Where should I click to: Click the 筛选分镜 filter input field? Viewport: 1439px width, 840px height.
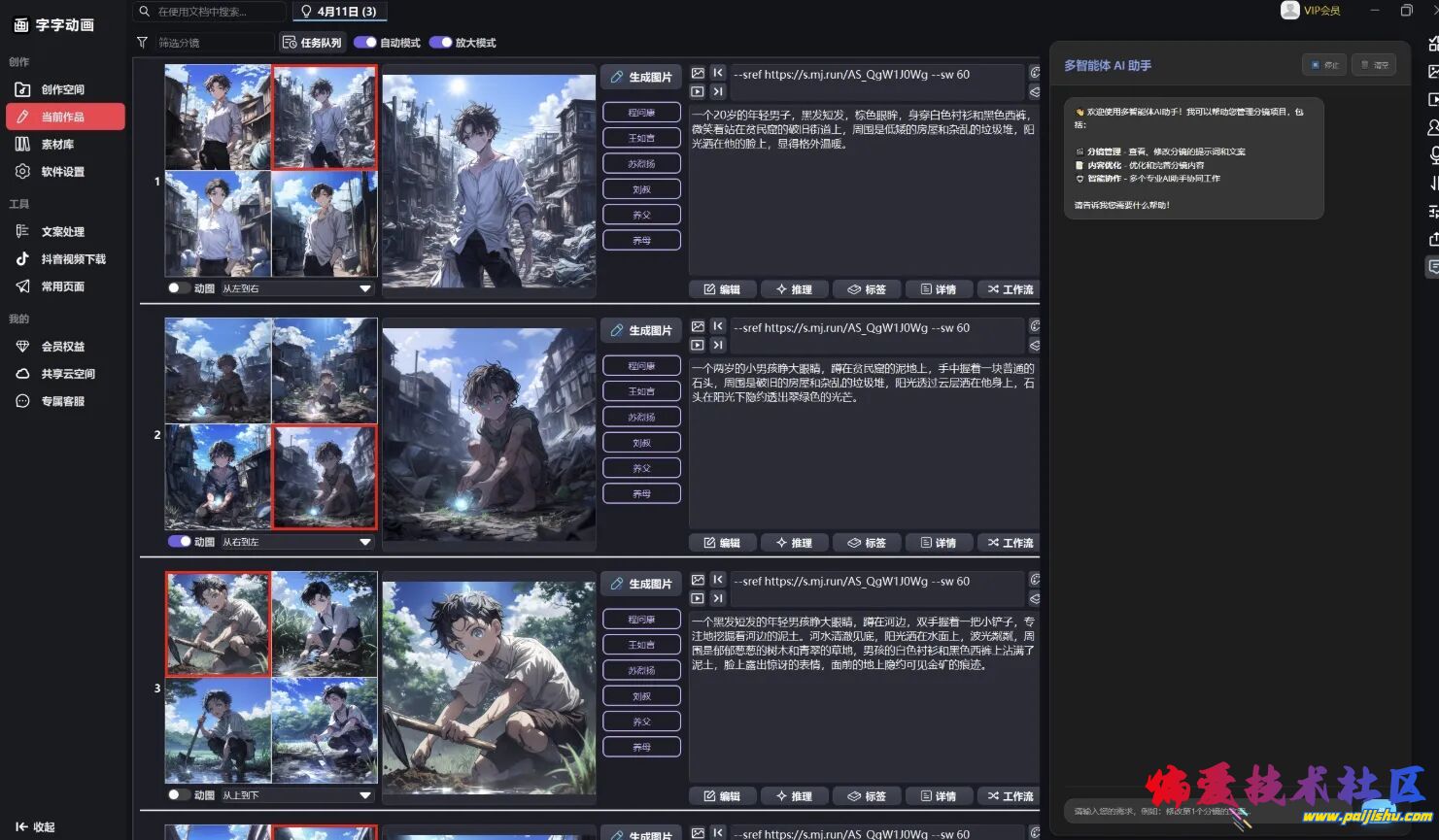(214, 43)
